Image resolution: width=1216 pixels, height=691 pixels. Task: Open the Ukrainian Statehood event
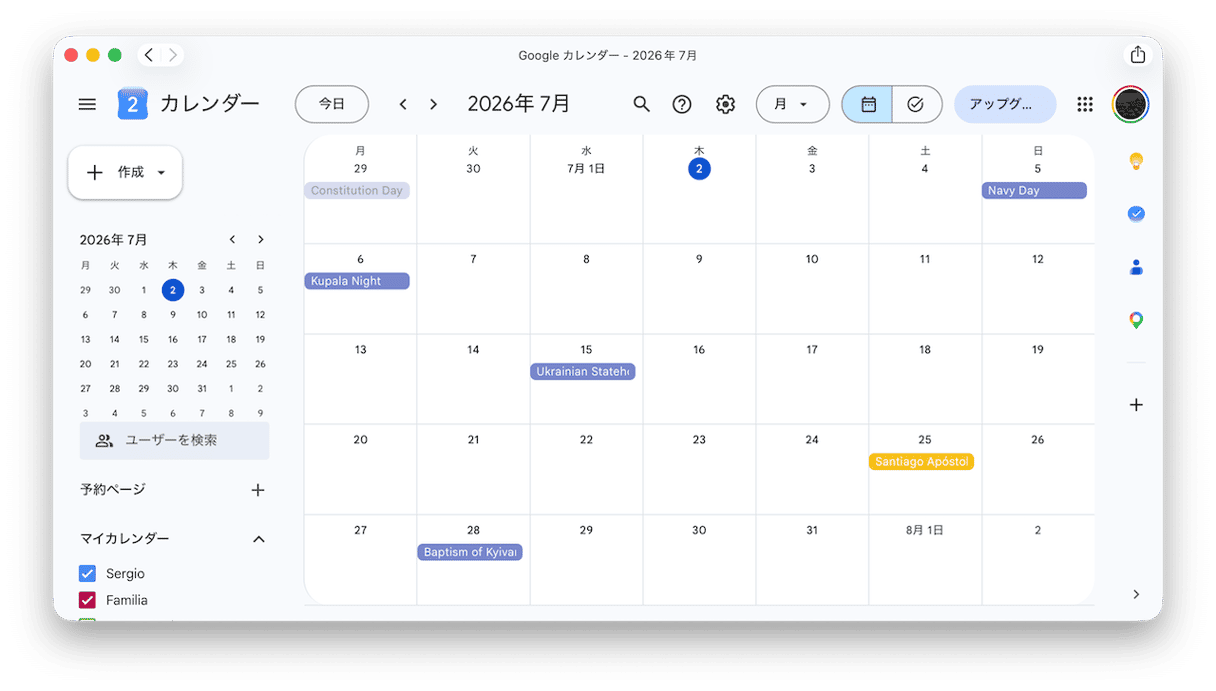(583, 371)
